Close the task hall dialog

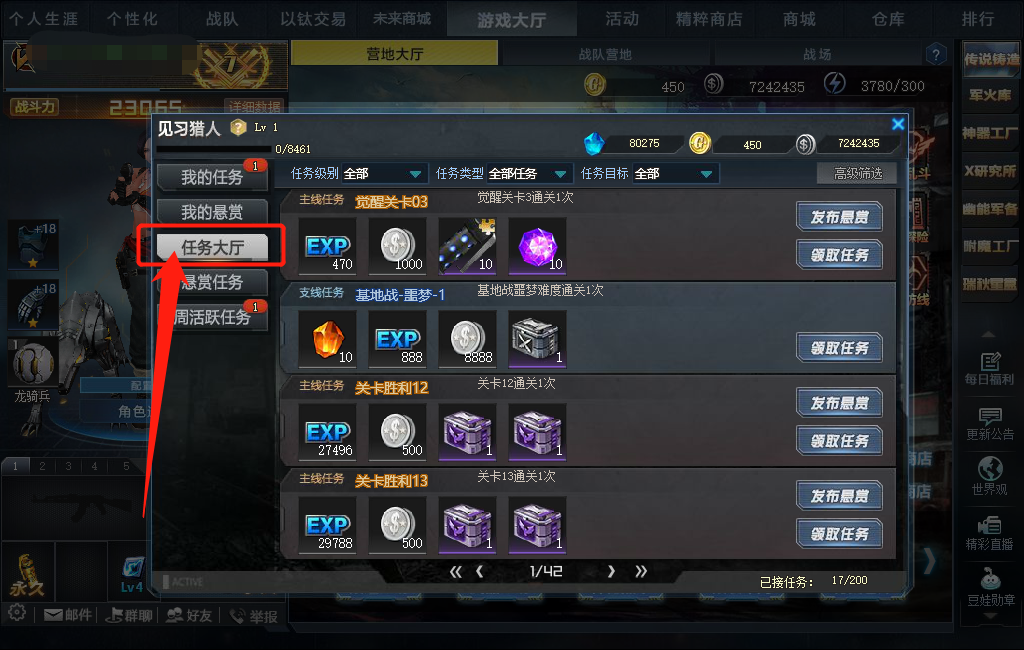tap(898, 124)
